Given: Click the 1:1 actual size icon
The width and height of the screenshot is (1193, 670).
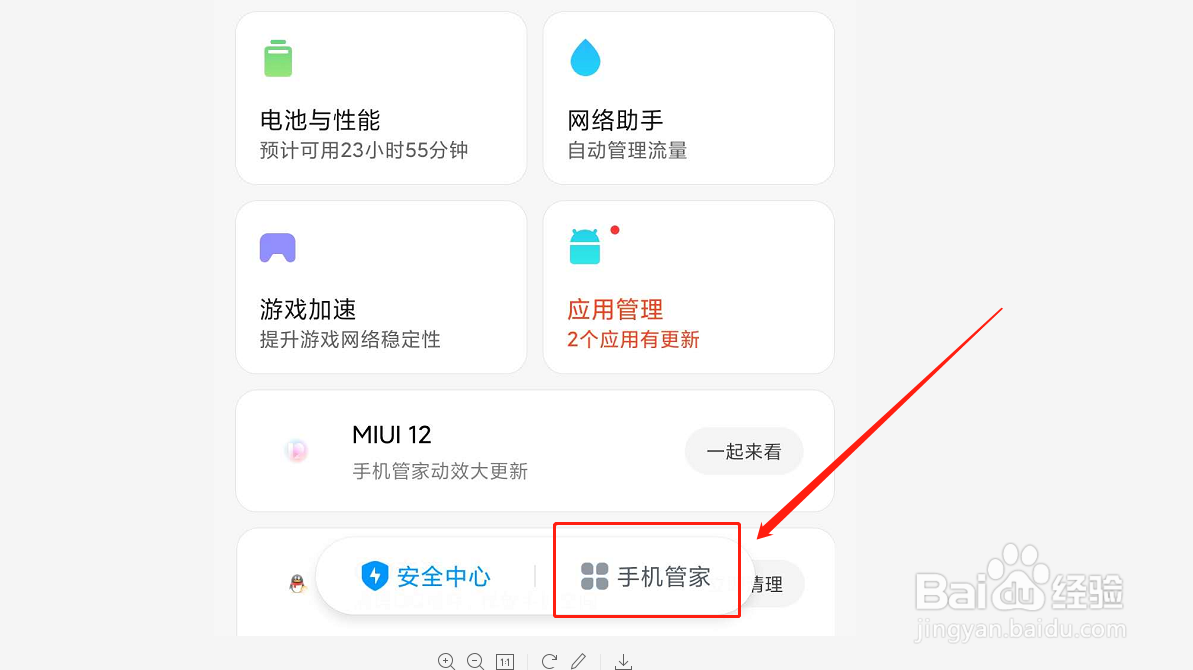Looking at the screenshot, I should pos(505,660).
